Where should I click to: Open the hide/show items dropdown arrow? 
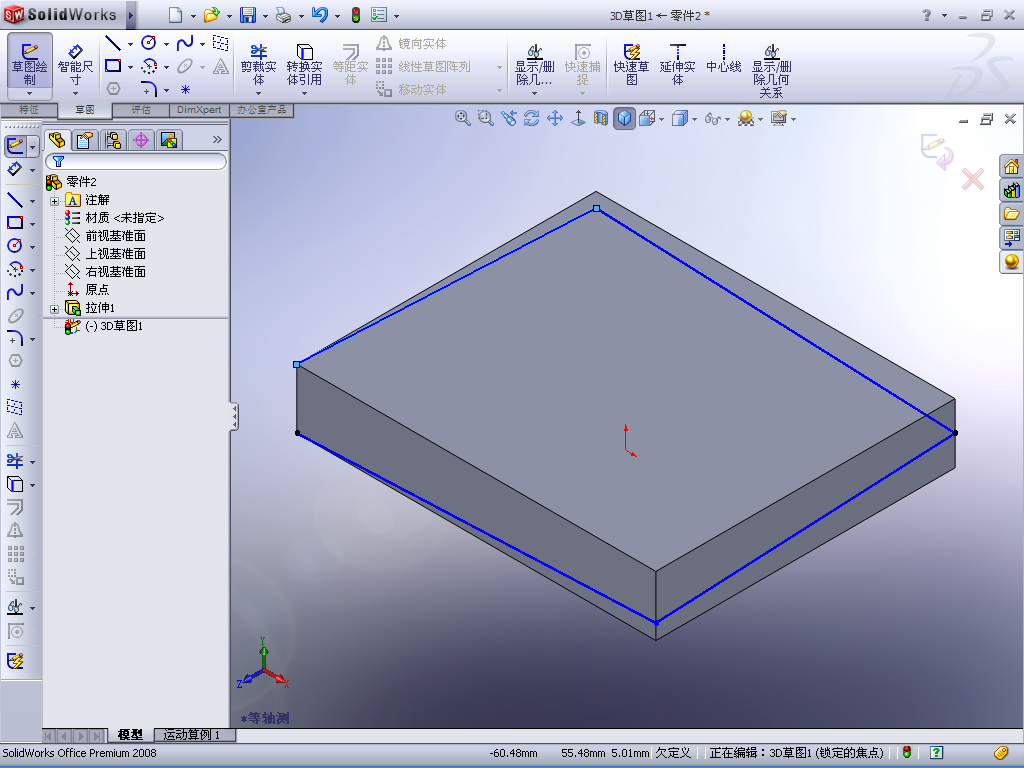(x=727, y=120)
